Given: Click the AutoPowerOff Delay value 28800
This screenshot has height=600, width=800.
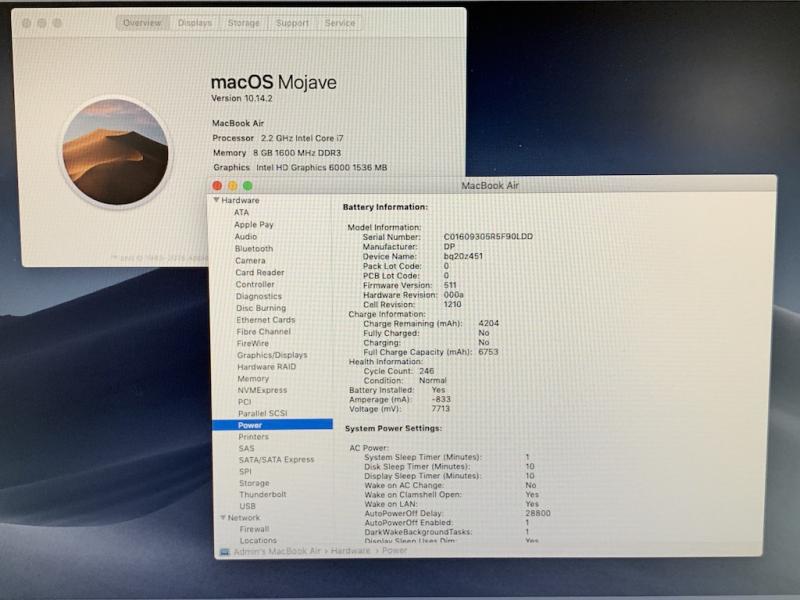Looking at the screenshot, I should (538, 513).
